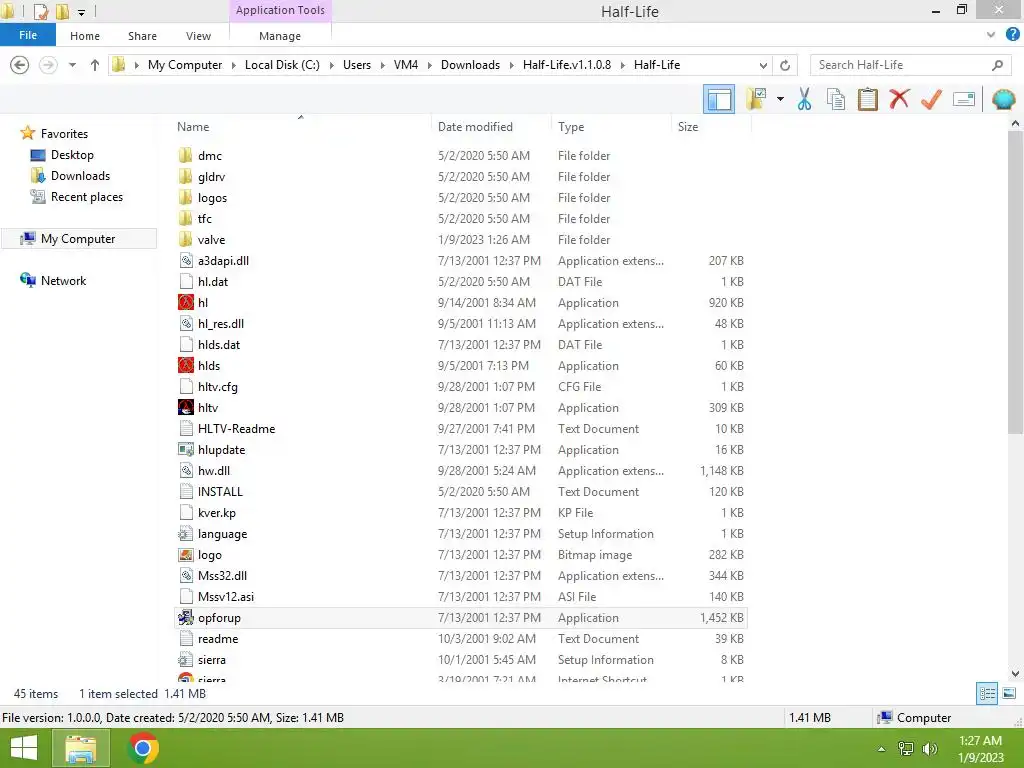Screen dimensions: 1024x768
Task: Open the Home ribbon tab
Action: 85,36
